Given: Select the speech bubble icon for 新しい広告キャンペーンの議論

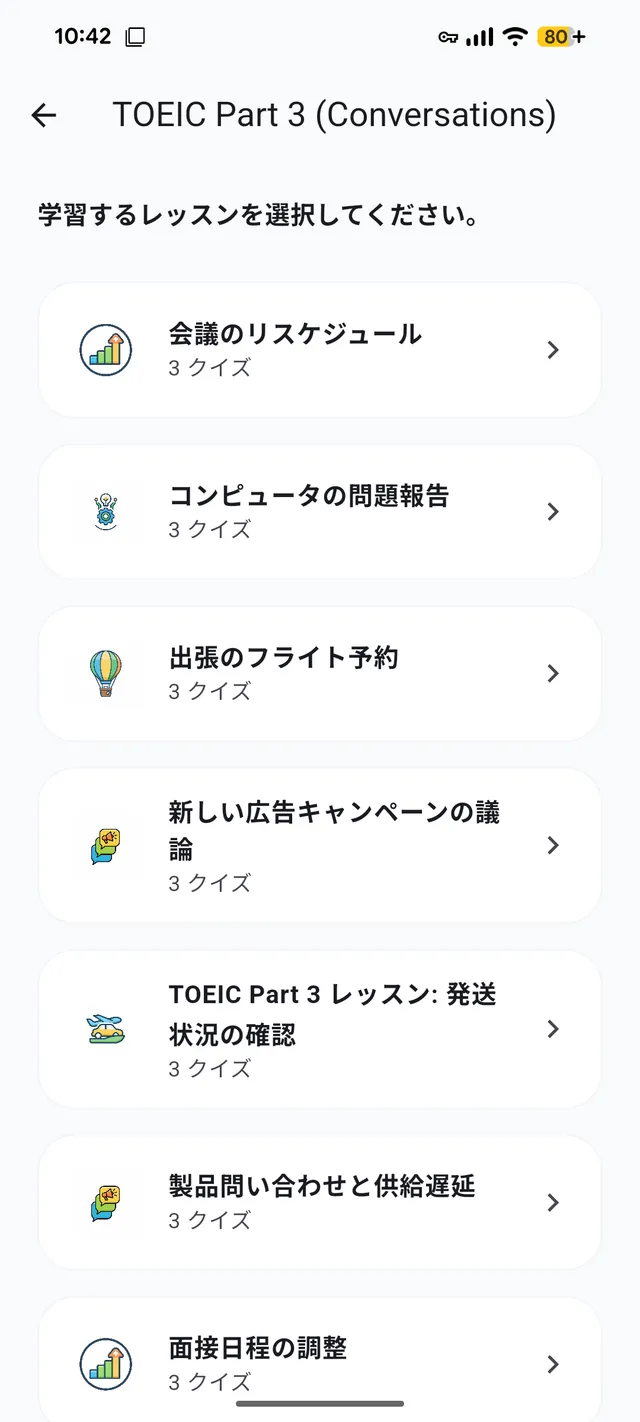Looking at the screenshot, I should click(x=105, y=845).
